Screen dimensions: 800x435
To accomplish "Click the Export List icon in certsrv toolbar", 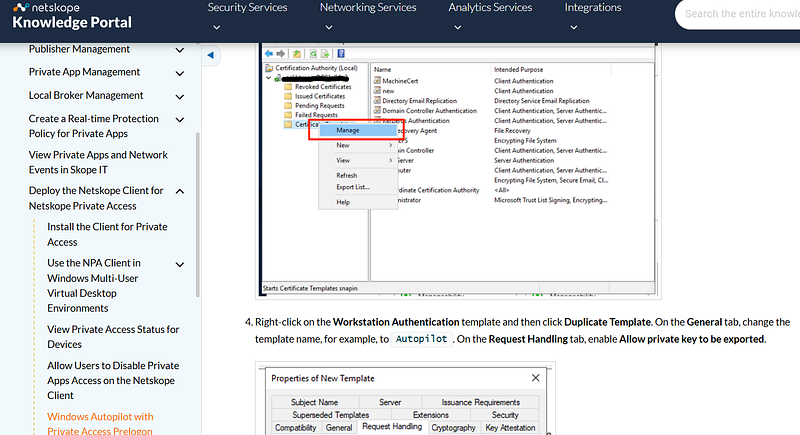I will click(x=324, y=54).
